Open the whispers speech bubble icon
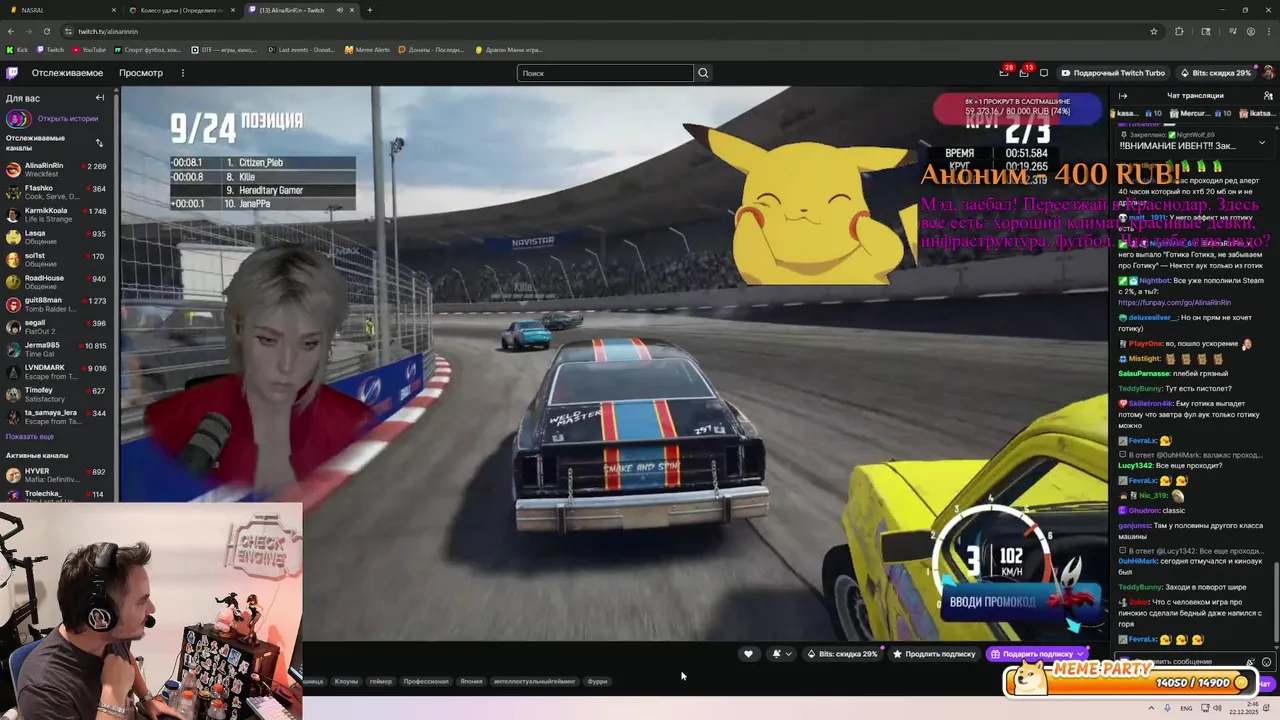 coord(1044,73)
